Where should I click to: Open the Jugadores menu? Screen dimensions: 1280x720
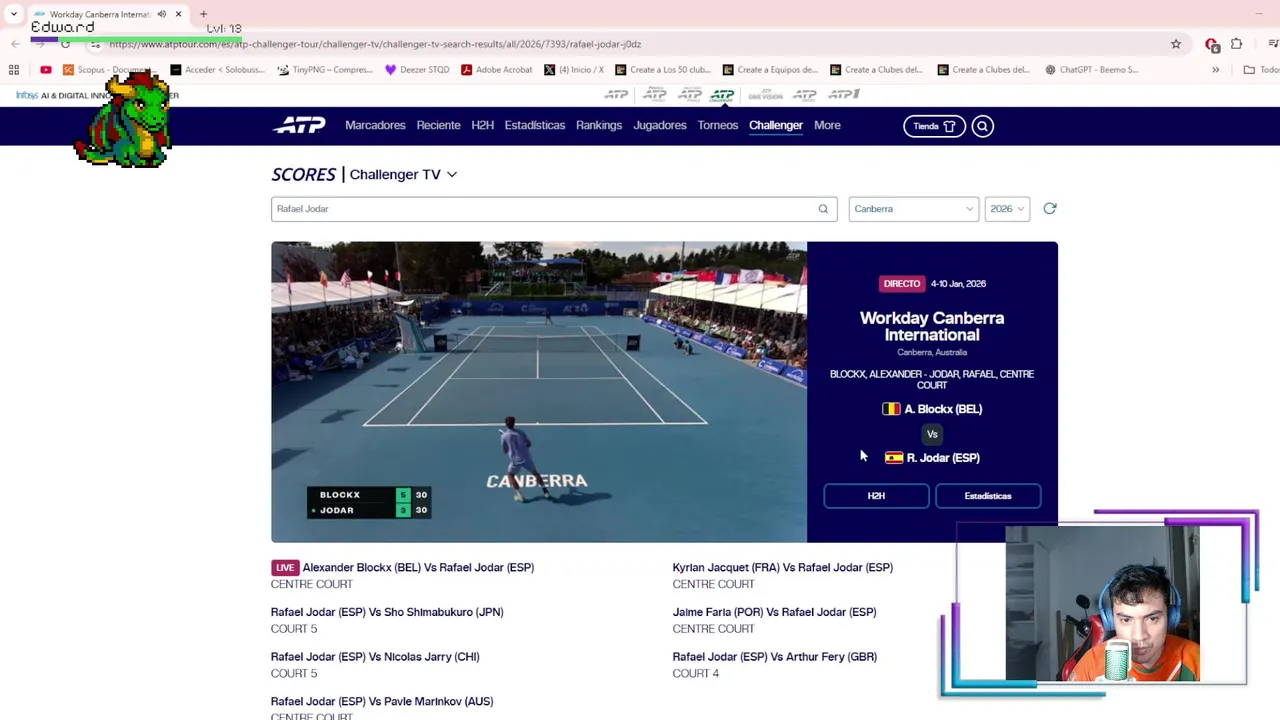point(660,125)
